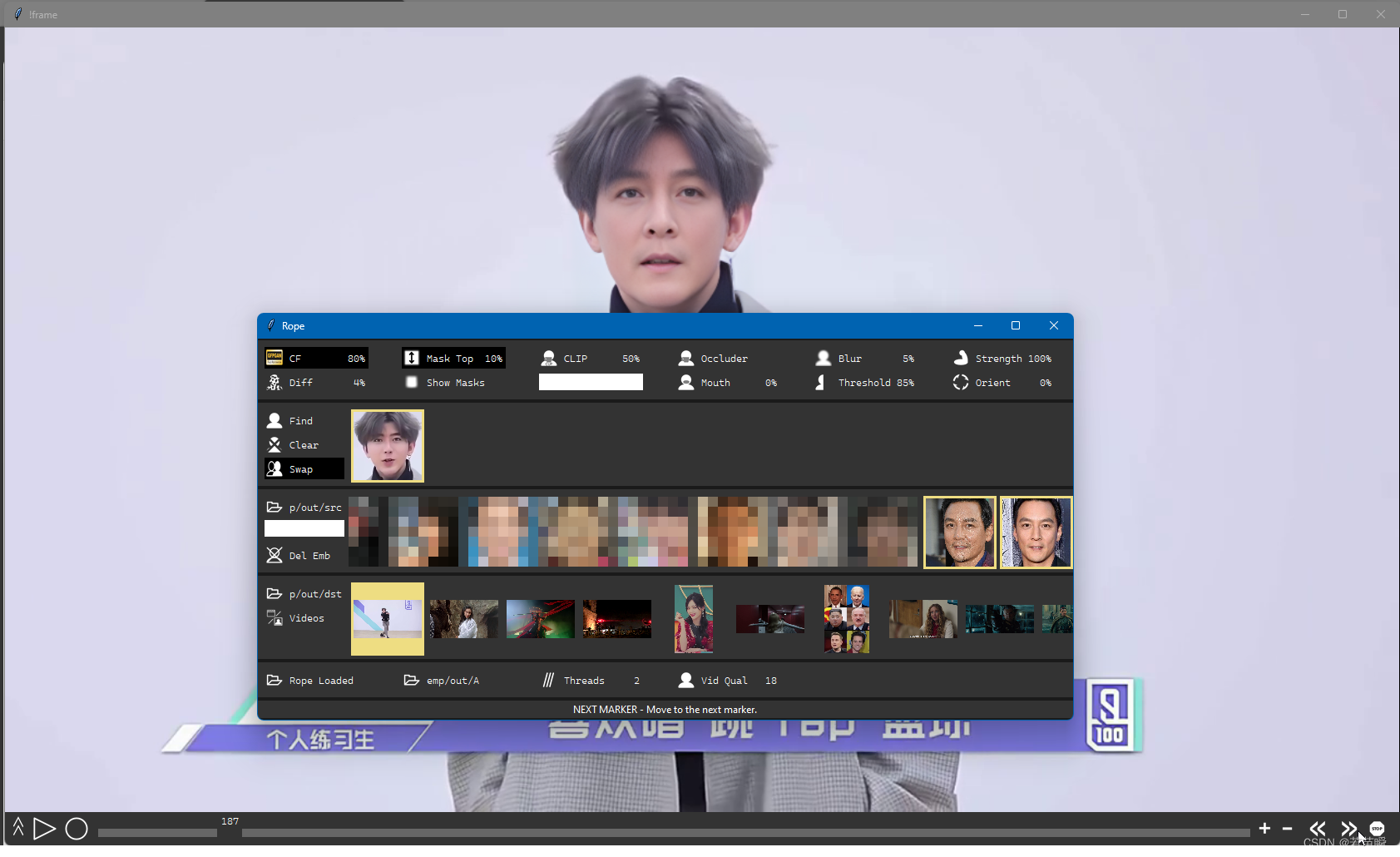Click the white text field under p/out/src

[x=304, y=528]
